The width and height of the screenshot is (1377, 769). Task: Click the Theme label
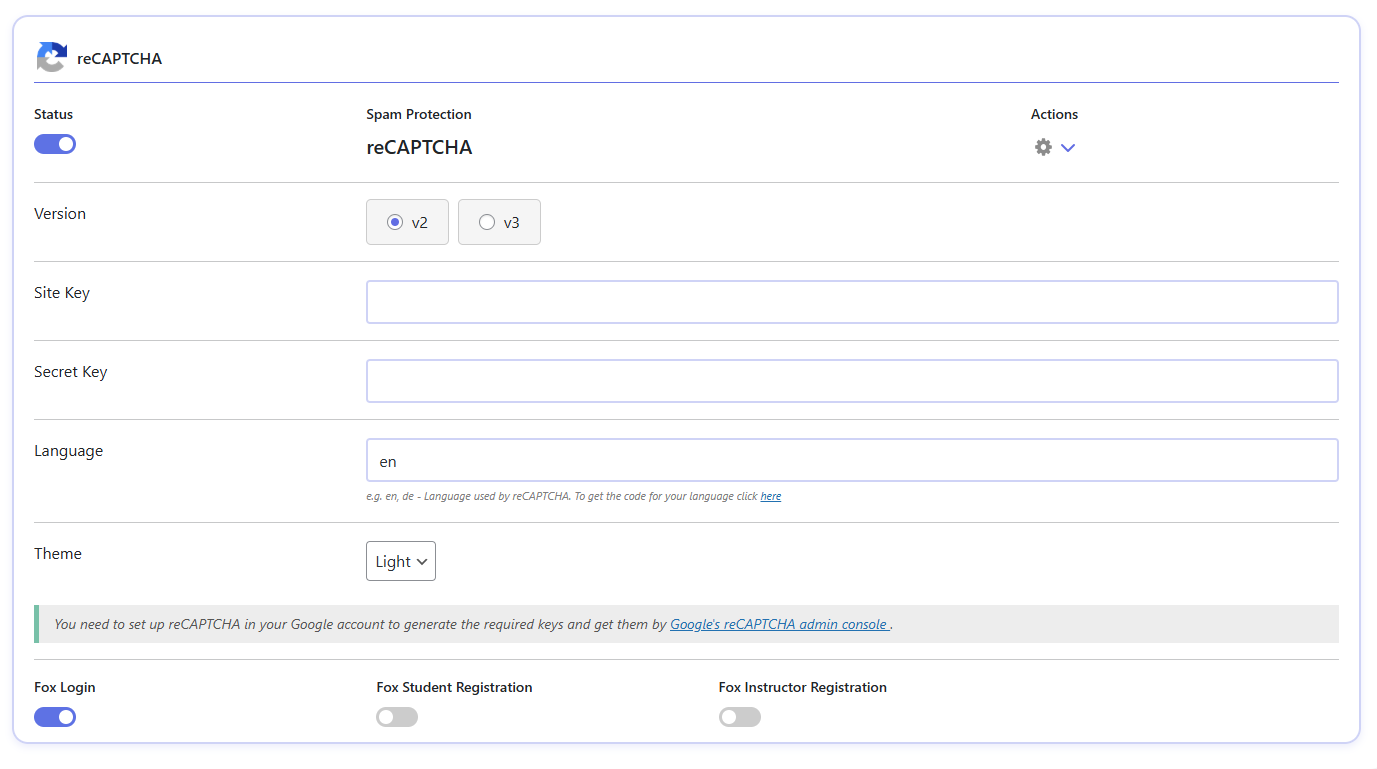pos(58,554)
